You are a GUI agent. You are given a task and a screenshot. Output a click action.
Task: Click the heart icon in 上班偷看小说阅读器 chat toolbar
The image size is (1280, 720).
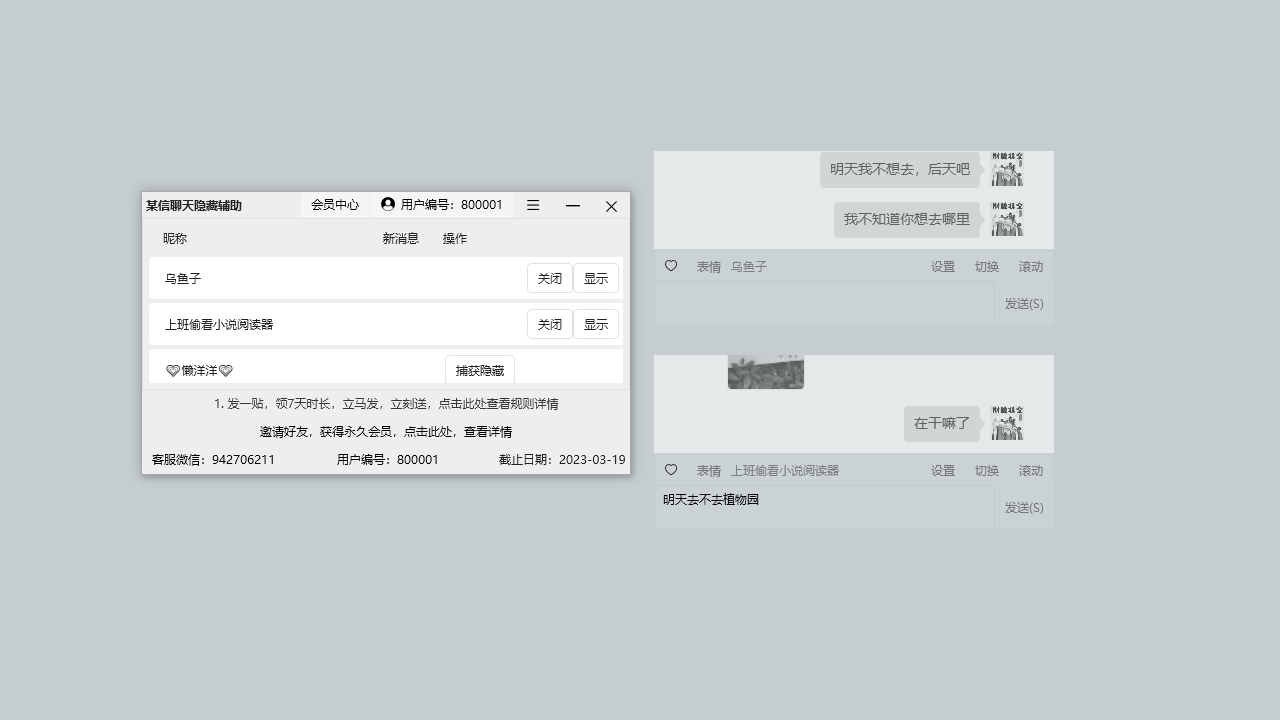coord(671,470)
